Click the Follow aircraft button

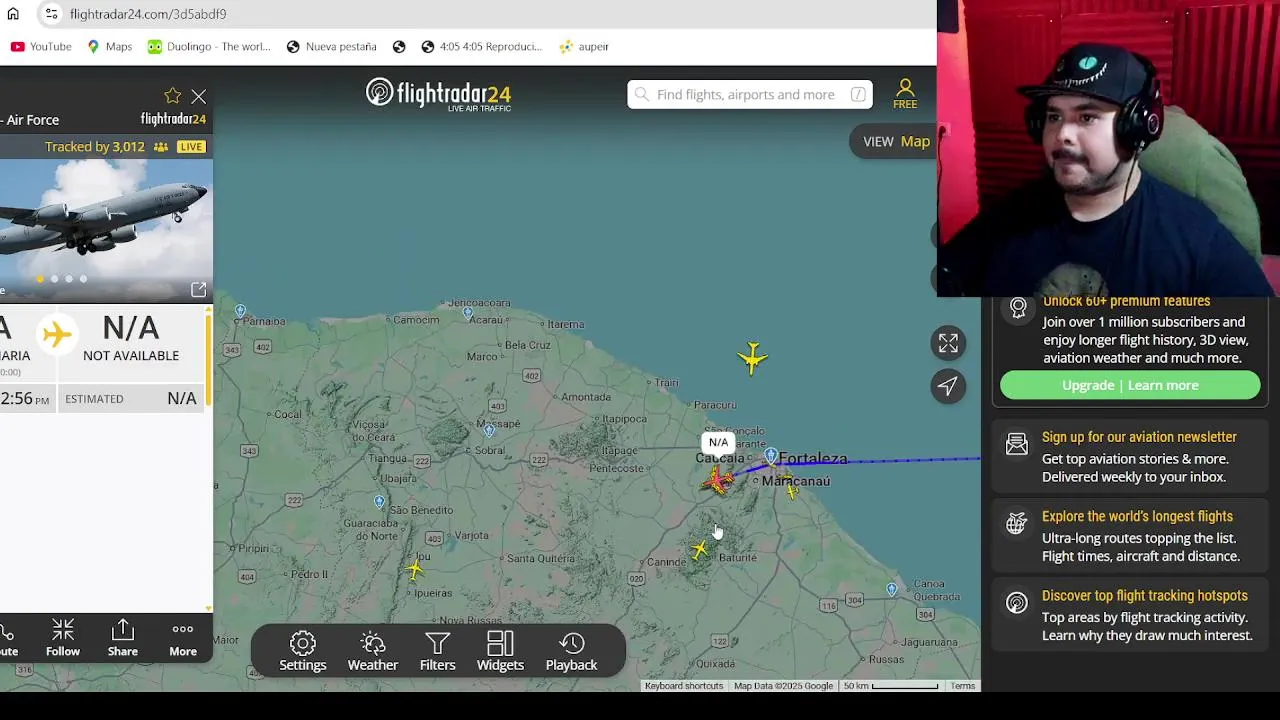click(x=62, y=638)
